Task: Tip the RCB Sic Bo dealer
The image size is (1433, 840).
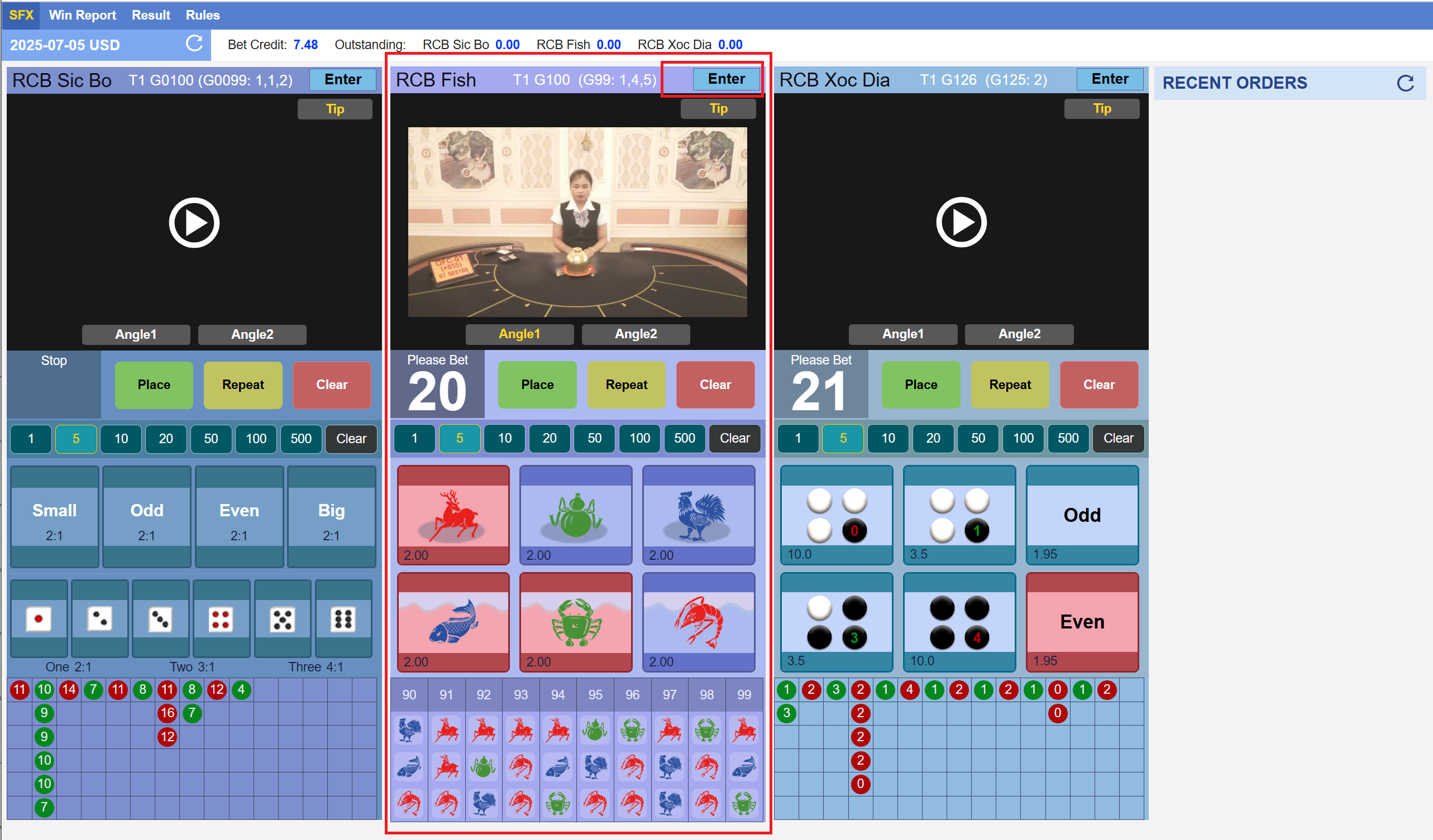Action: click(x=335, y=109)
